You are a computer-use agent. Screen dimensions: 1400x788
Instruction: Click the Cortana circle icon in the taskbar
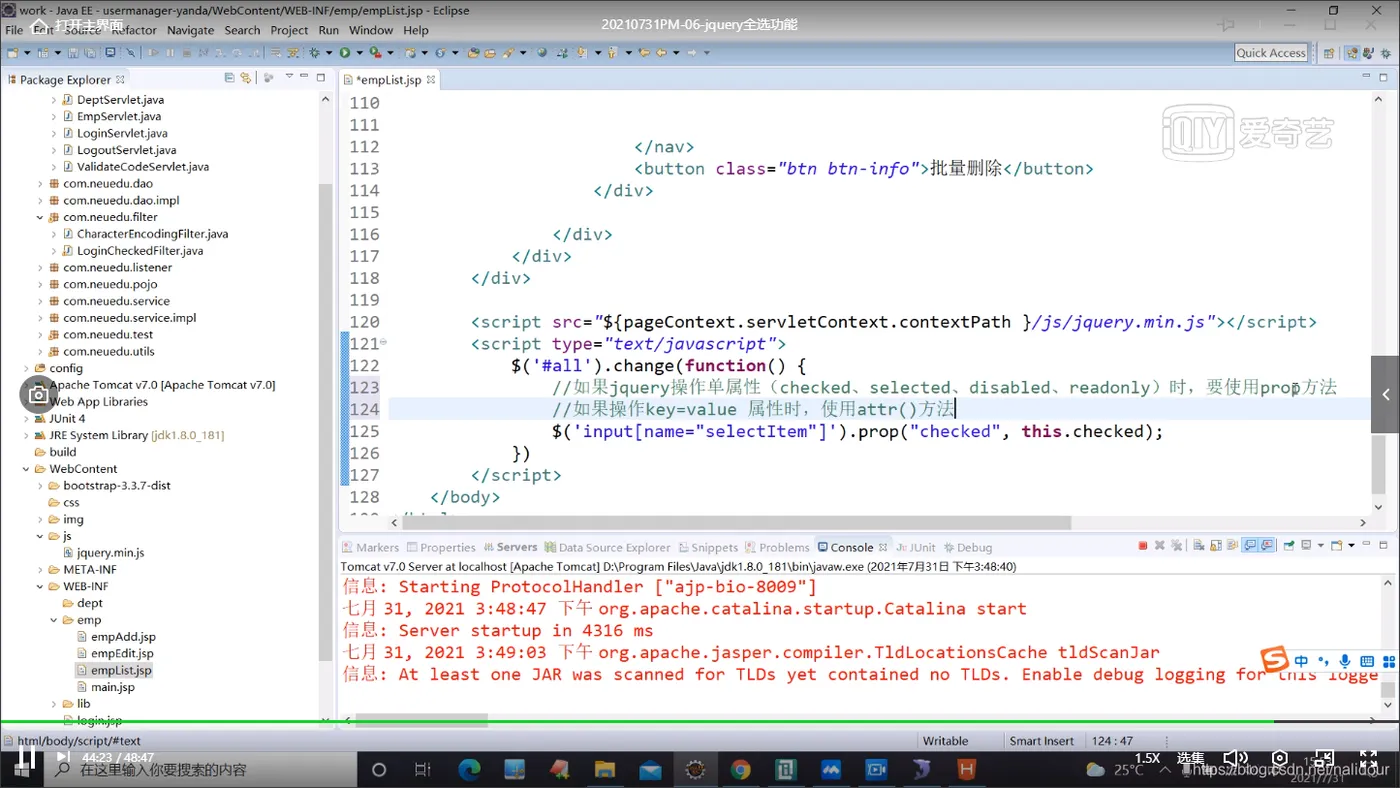pos(378,769)
